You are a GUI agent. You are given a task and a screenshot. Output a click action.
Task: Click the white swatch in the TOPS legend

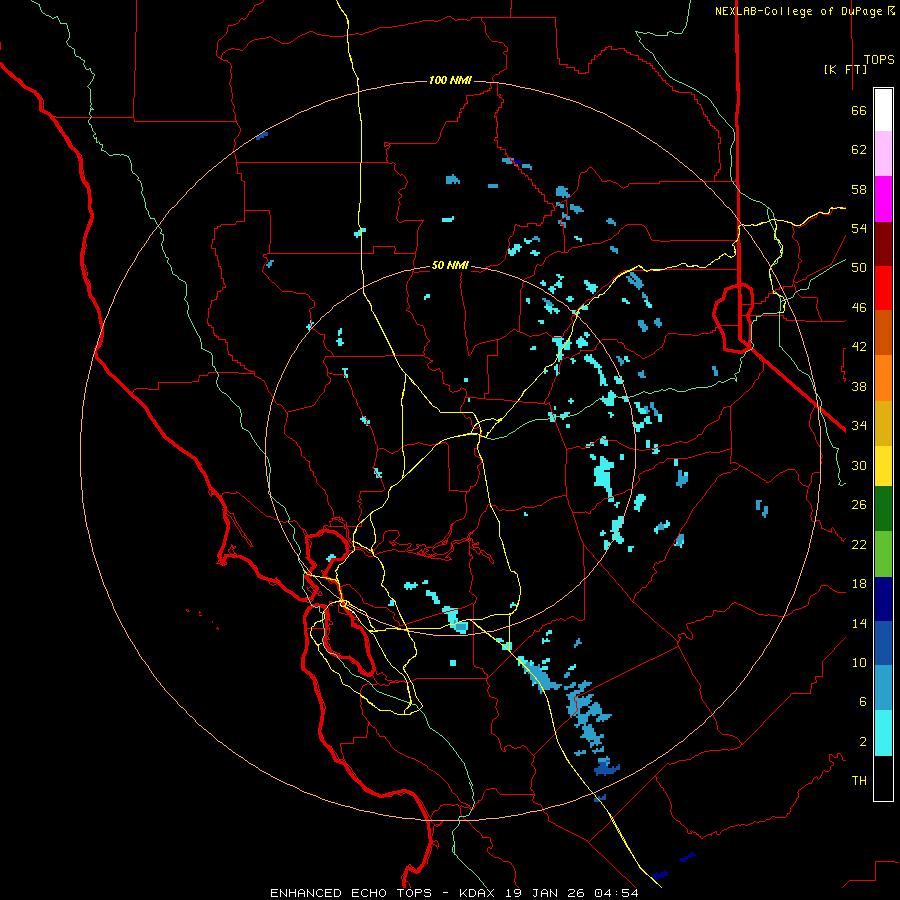pos(883,110)
